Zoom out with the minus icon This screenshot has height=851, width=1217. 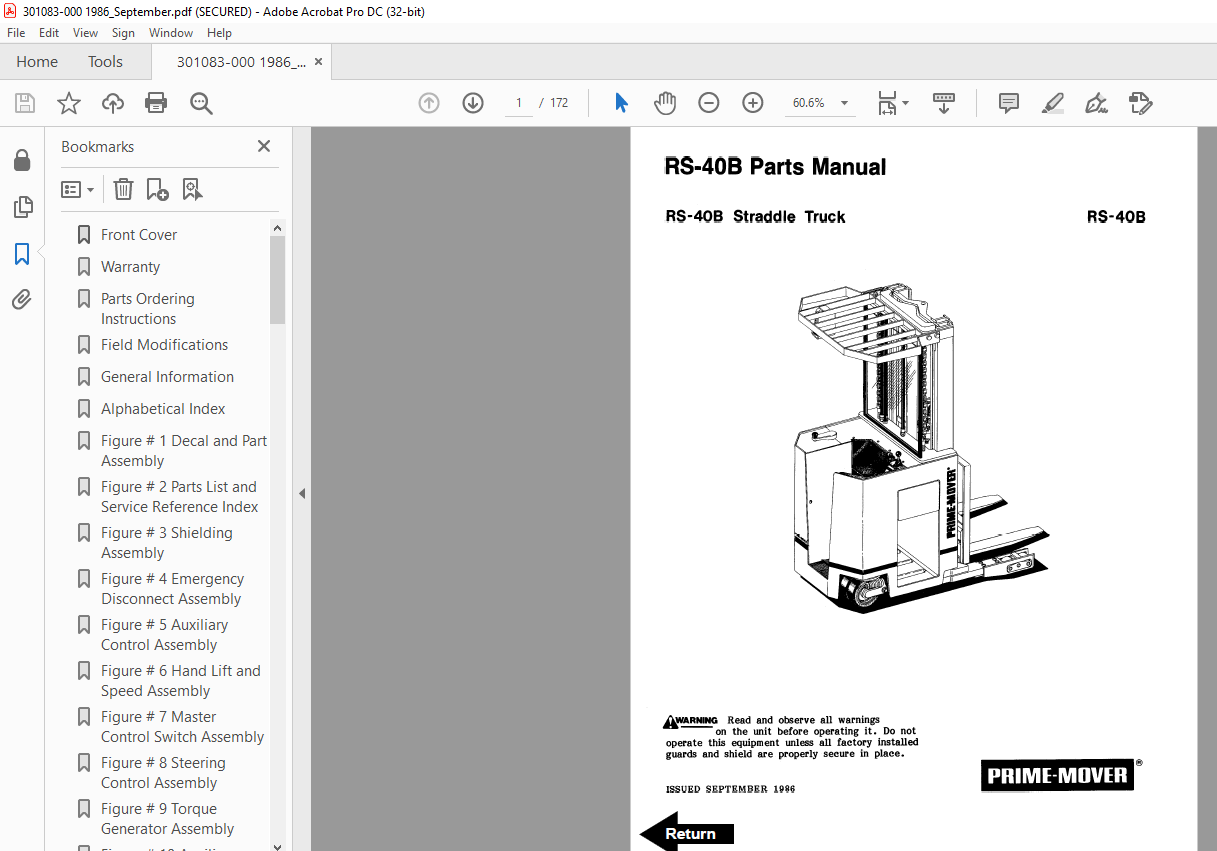(x=709, y=103)
